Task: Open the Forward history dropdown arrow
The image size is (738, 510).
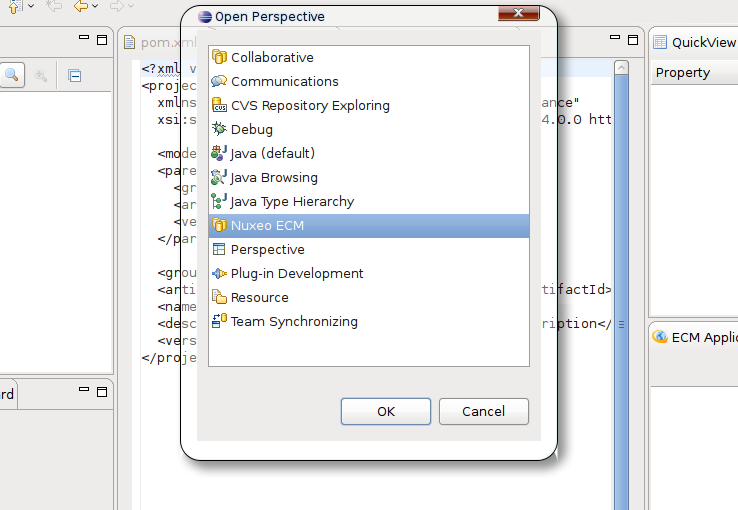Action: (131, 6)
